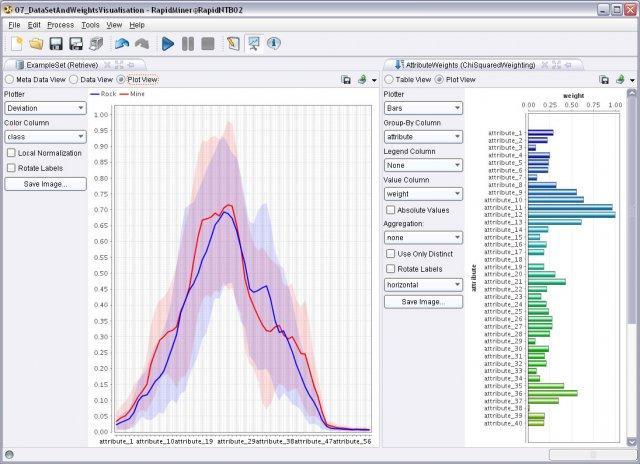Screen dimensions: 640x464
Task: Click Save Image button under Rotate Labels left
Action: tap(45, 184)
